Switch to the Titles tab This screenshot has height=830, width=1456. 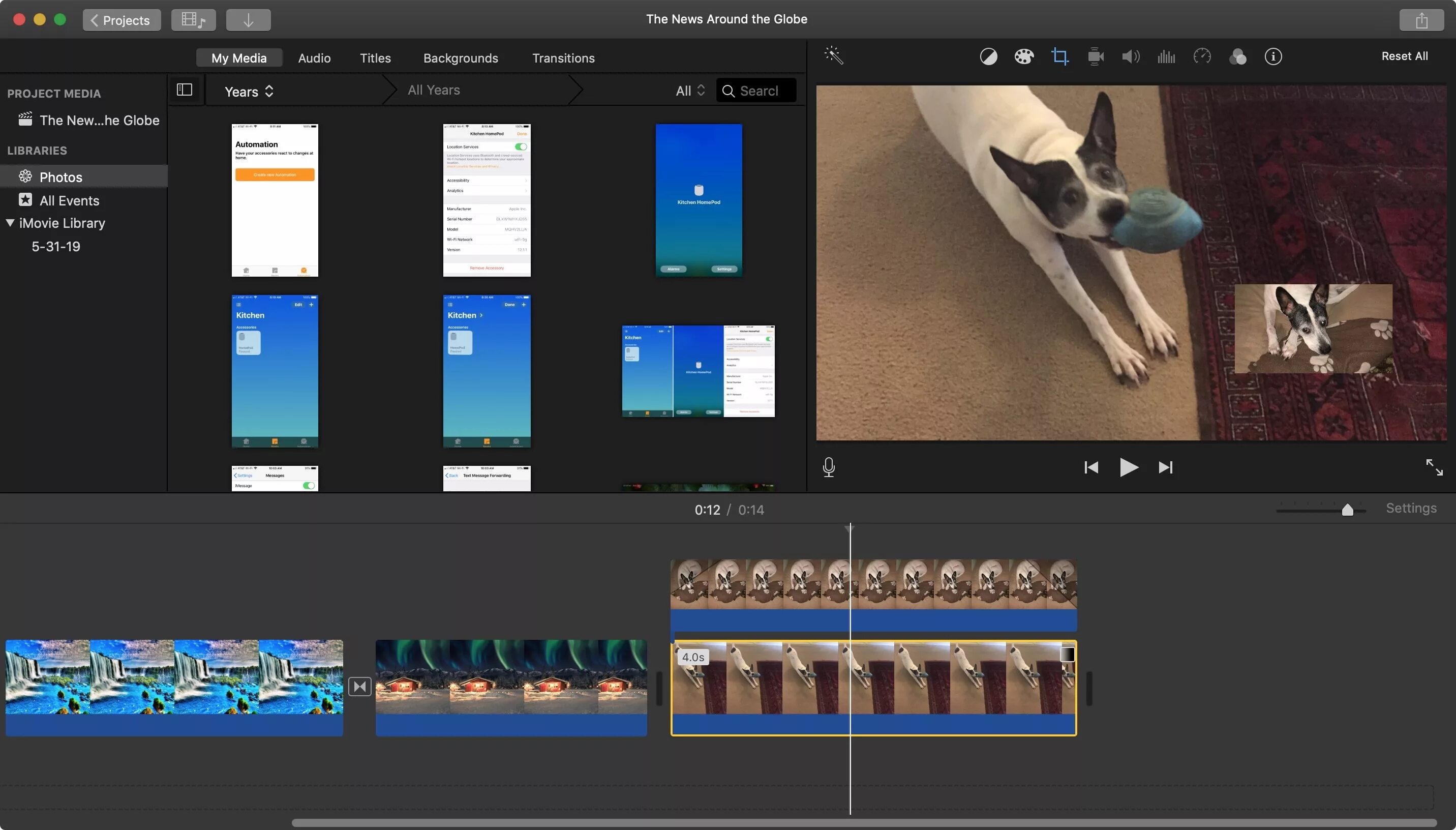[375, 58]
